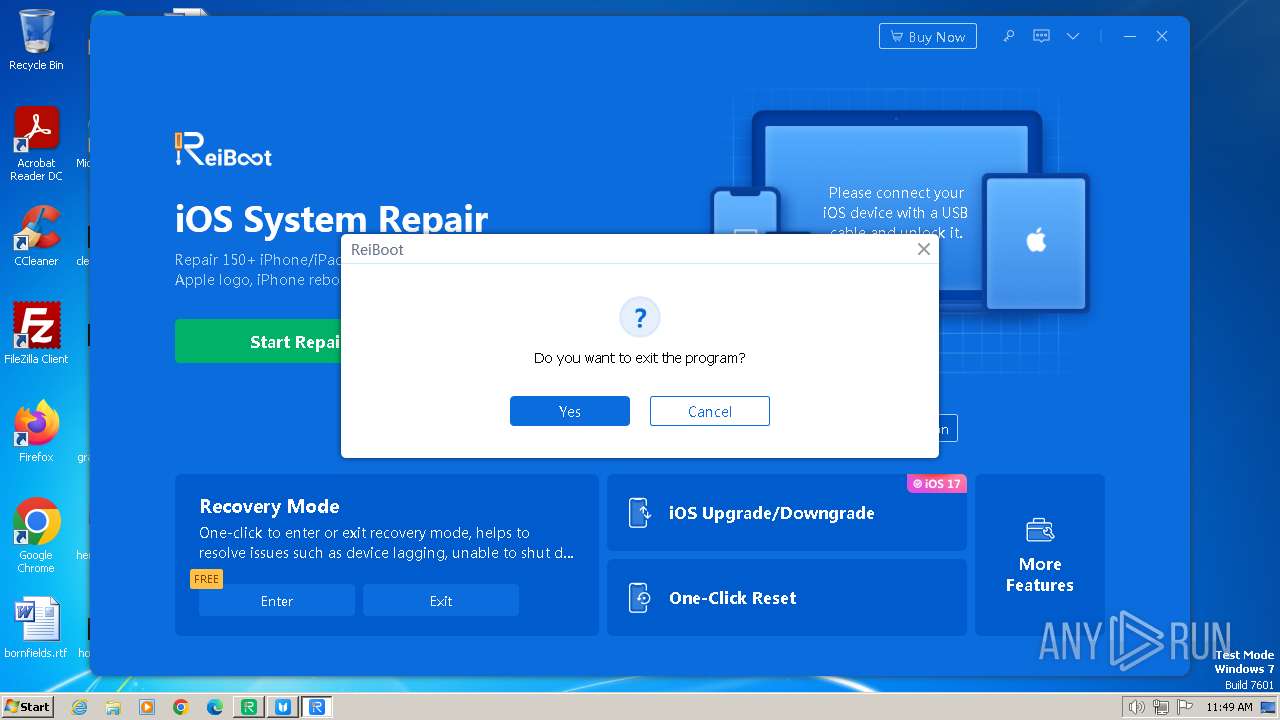The width and height of the screenshot is (1280, 720).
Task: Click Exit recovery mode button
Action: pos(441,600)
